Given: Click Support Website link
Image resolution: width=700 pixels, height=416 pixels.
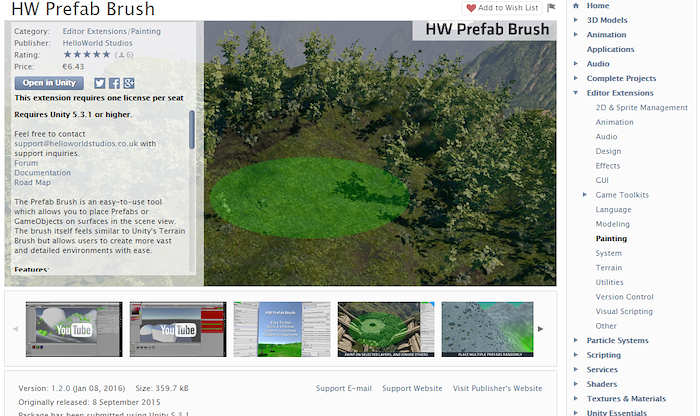Looking at the screenshot, I should pos(412,388).
